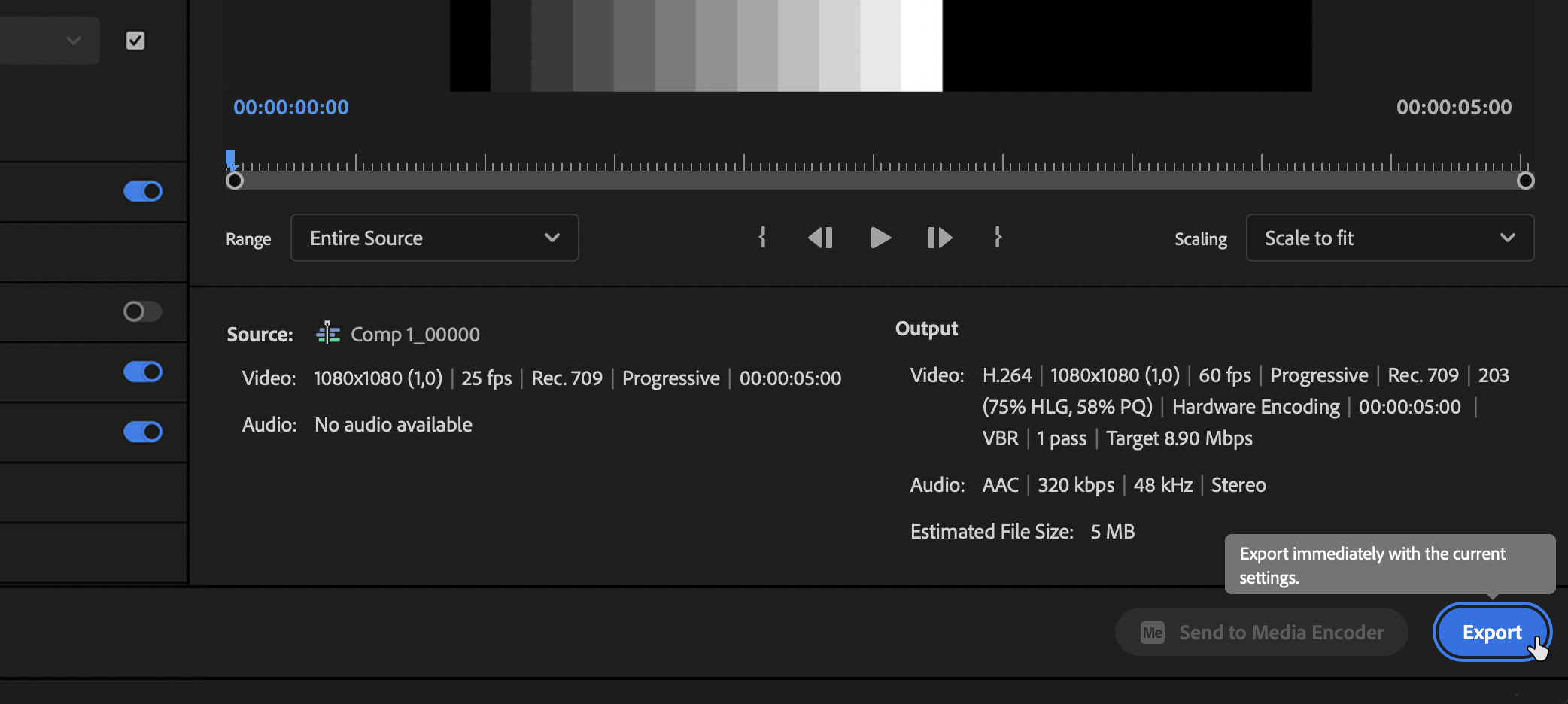Click the H.264 output format text
Screen dimensions: 1568x704
[1007, 375]
